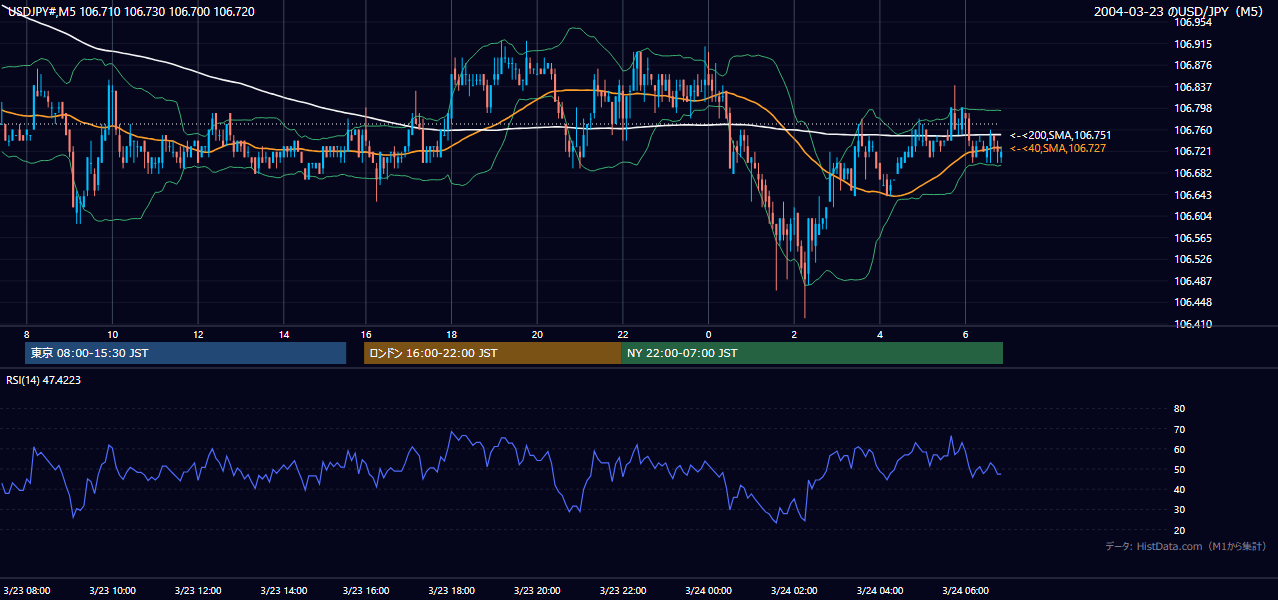Click the RSI axis value 20

coord(1179,530)
